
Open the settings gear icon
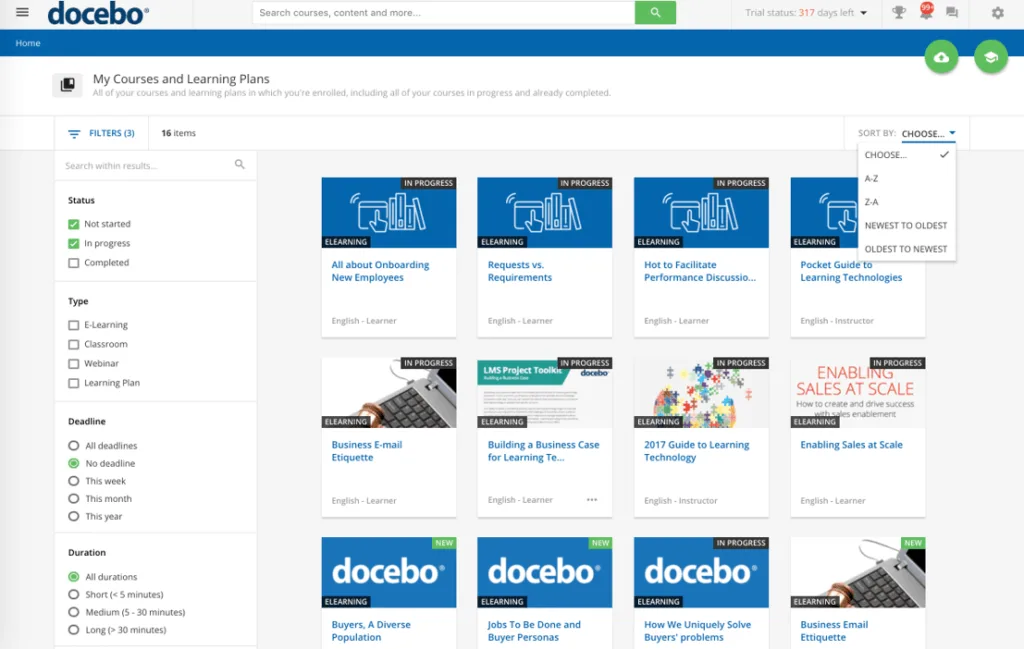coord(996,12)
